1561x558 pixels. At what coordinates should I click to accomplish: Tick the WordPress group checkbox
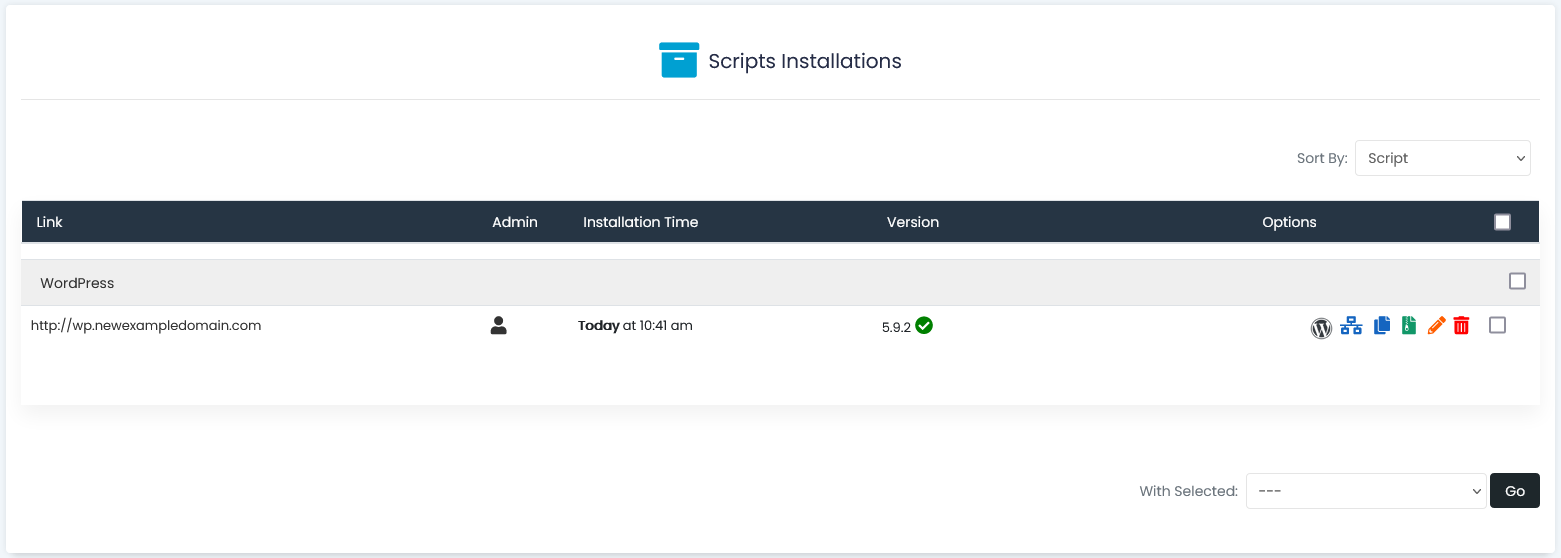(1517, 282)
